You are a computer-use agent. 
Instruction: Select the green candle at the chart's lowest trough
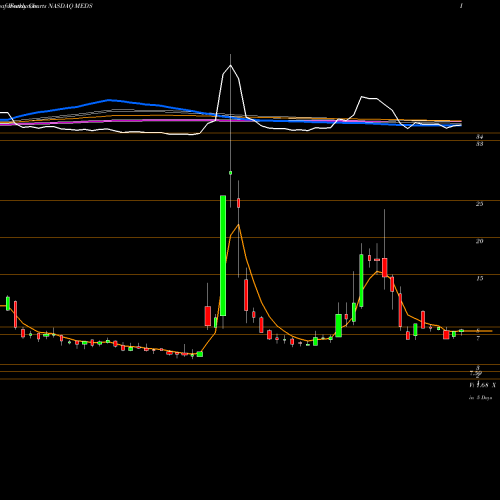click(200, 354)
